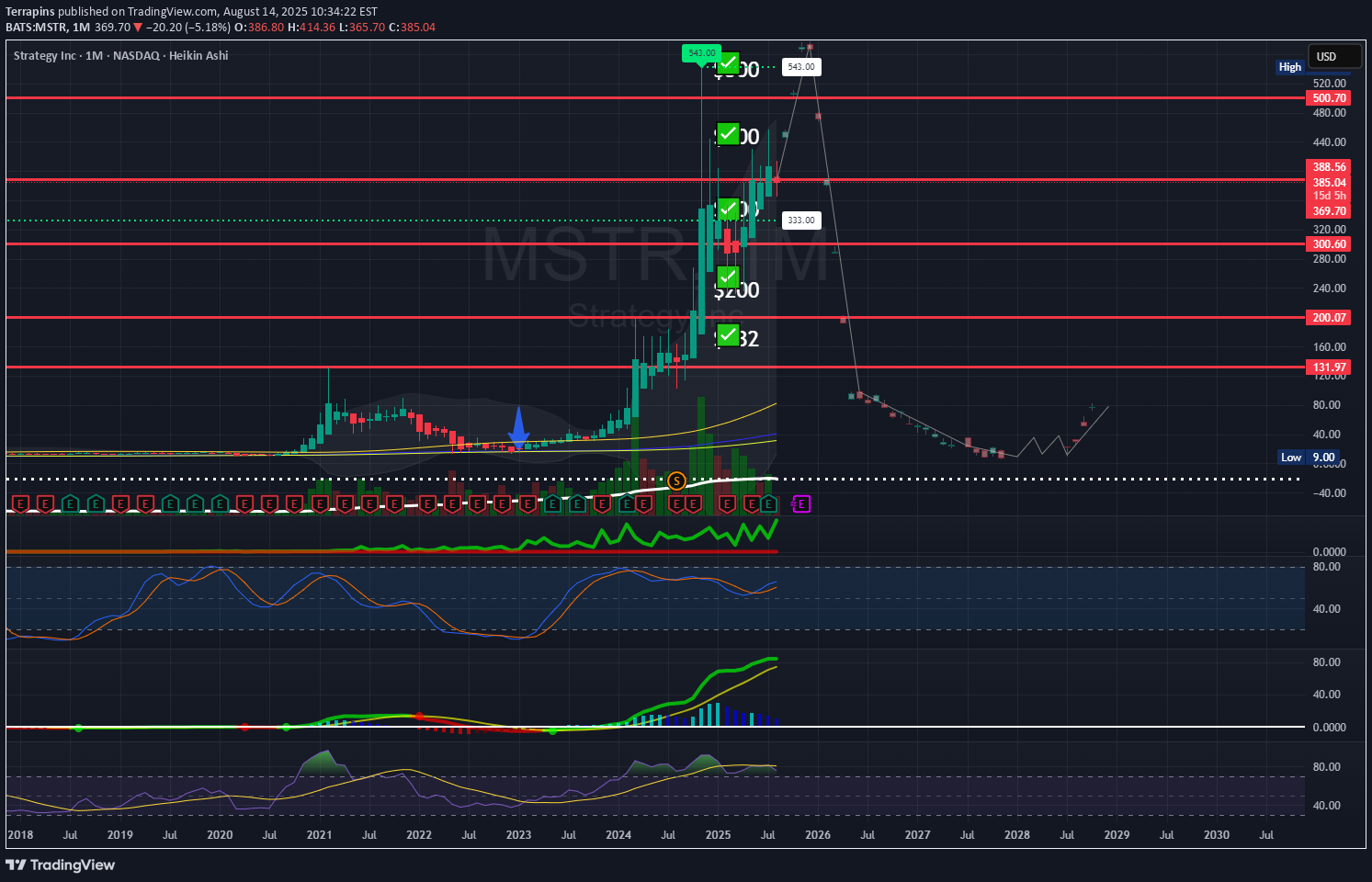Click the 2027 time axis label
Viewport: 1372px width, 882px height.
pos(917,835)
